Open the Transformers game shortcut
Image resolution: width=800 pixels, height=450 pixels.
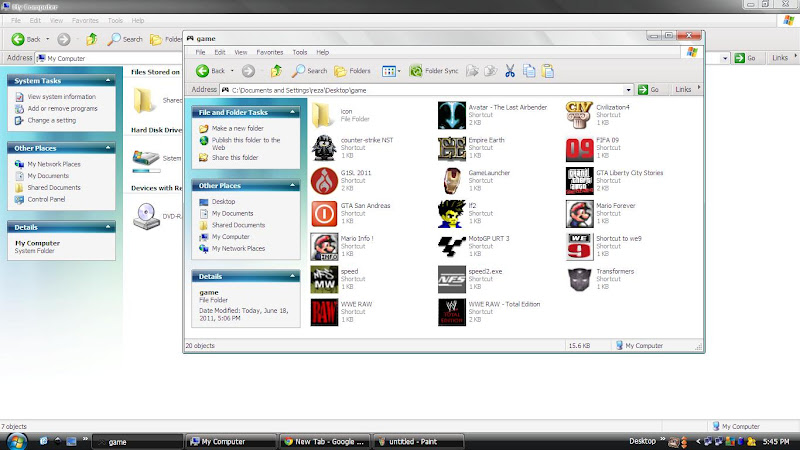[x=580, y=277]
